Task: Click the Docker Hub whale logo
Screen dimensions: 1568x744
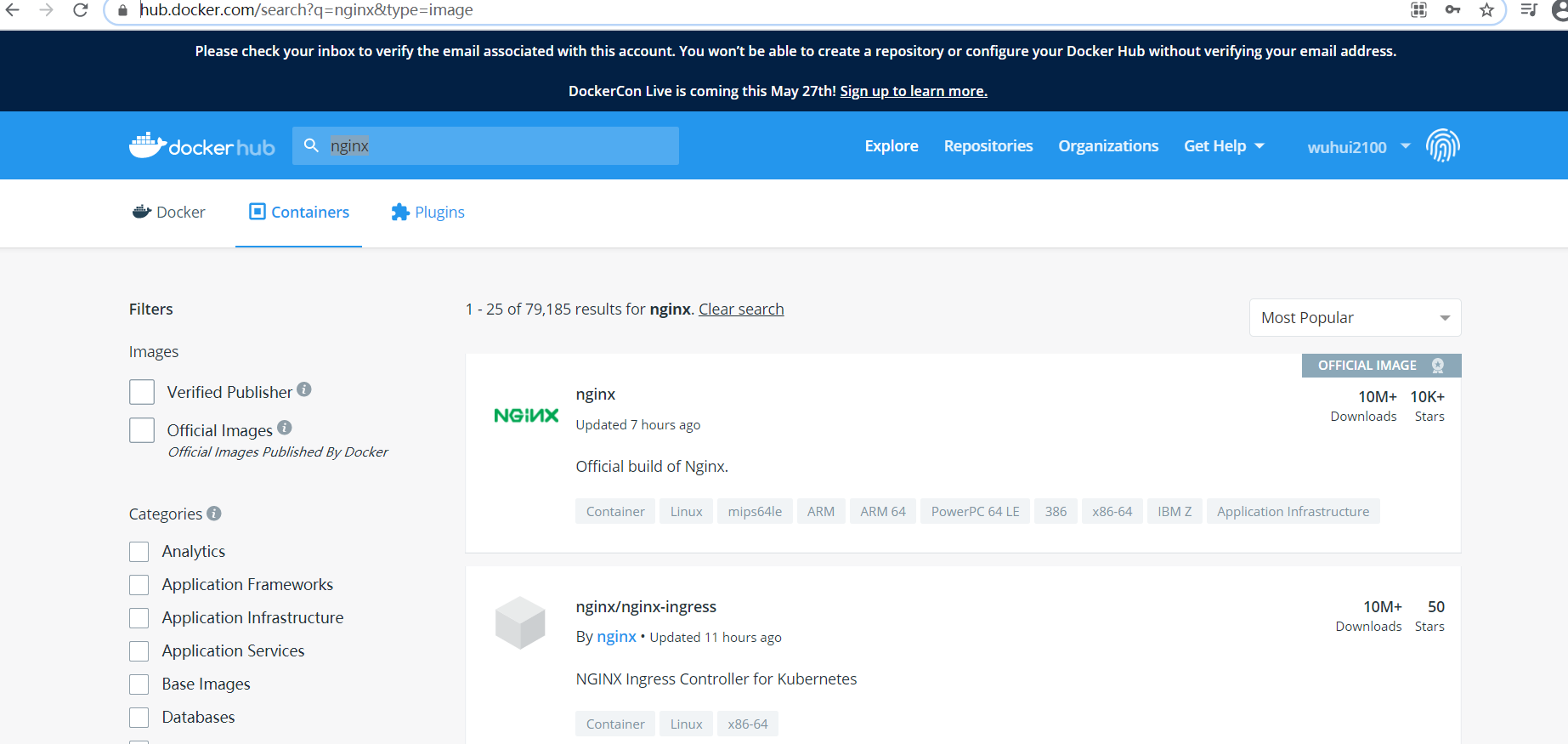Action: pos(202,146)
